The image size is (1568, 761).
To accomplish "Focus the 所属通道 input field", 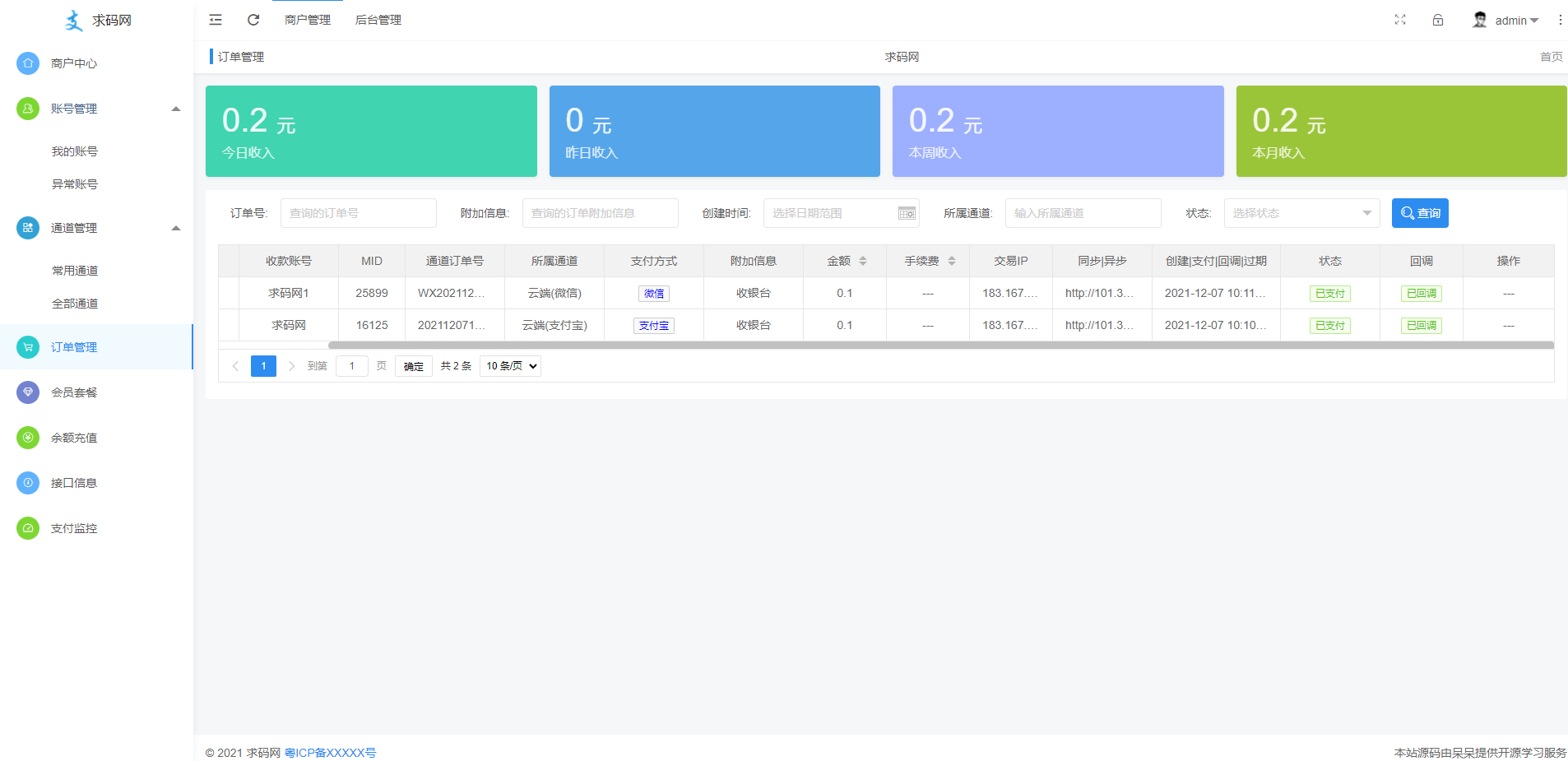I will pos(1083,213).
